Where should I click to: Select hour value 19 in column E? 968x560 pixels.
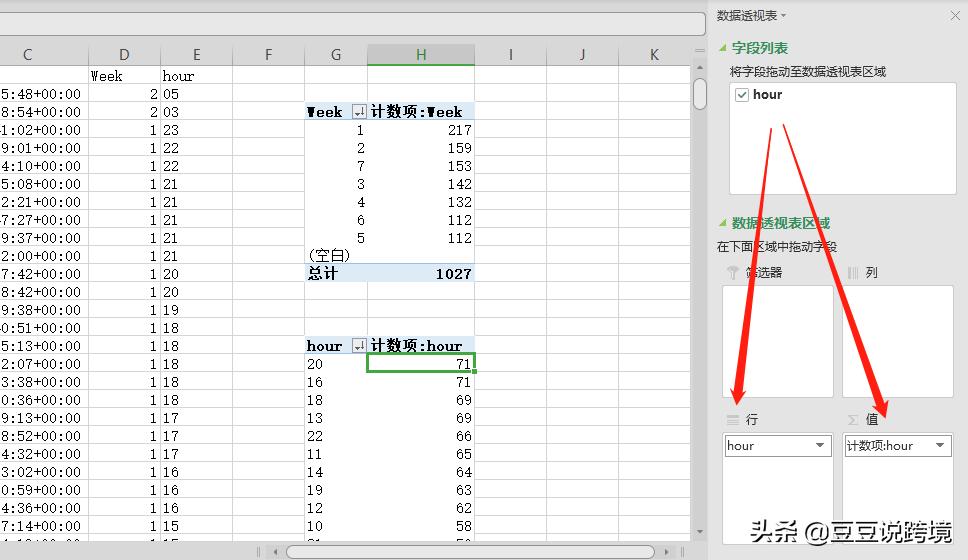click(196, 310)
